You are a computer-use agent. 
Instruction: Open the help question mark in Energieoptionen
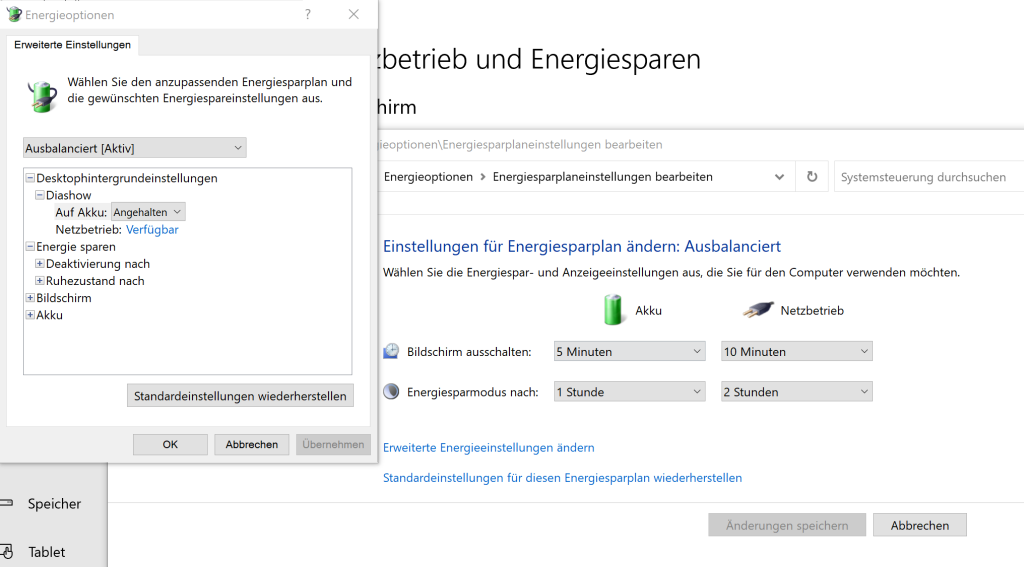[308, 14]
